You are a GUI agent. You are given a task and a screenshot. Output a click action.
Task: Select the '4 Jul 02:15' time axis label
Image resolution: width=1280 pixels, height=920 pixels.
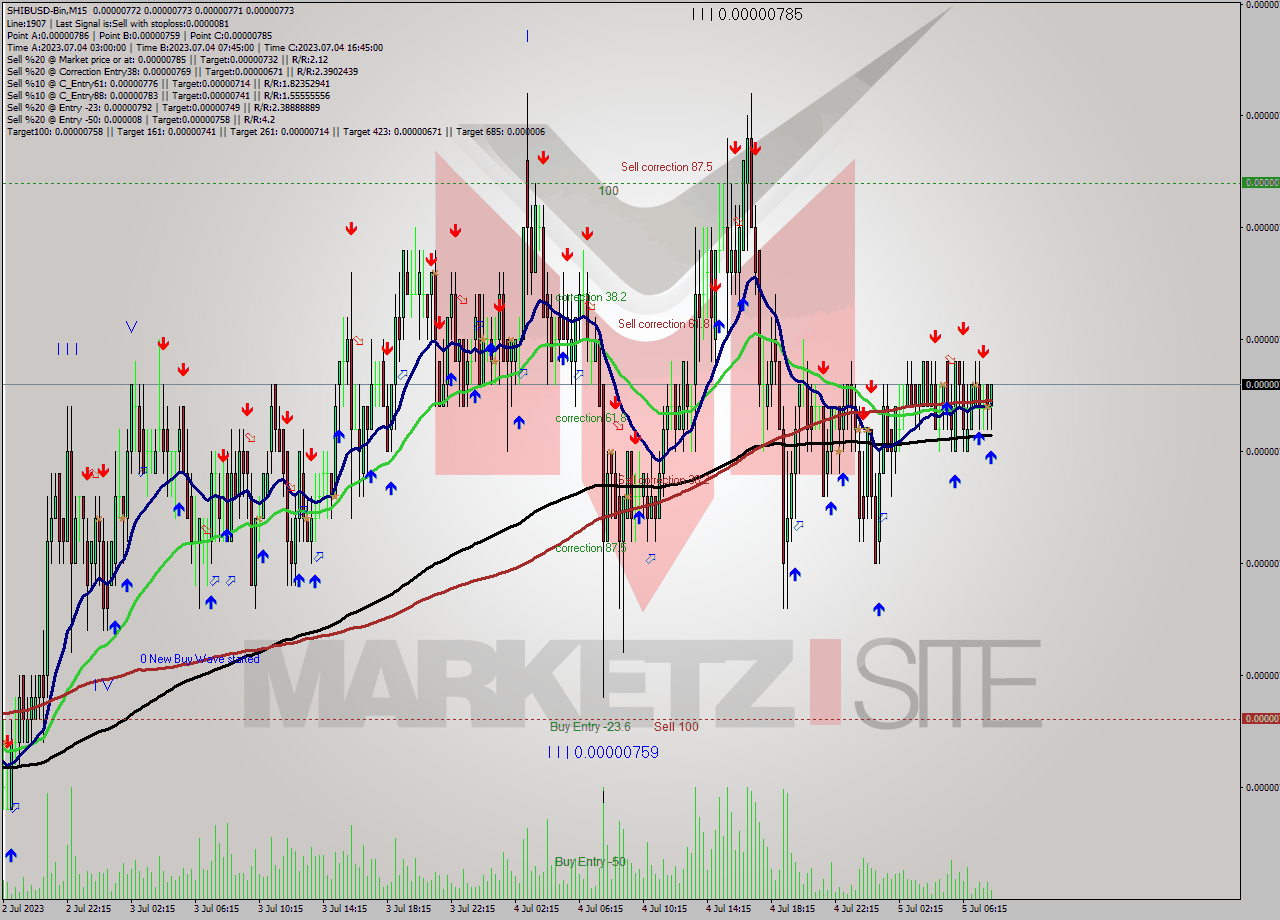(x=537, y=909)
